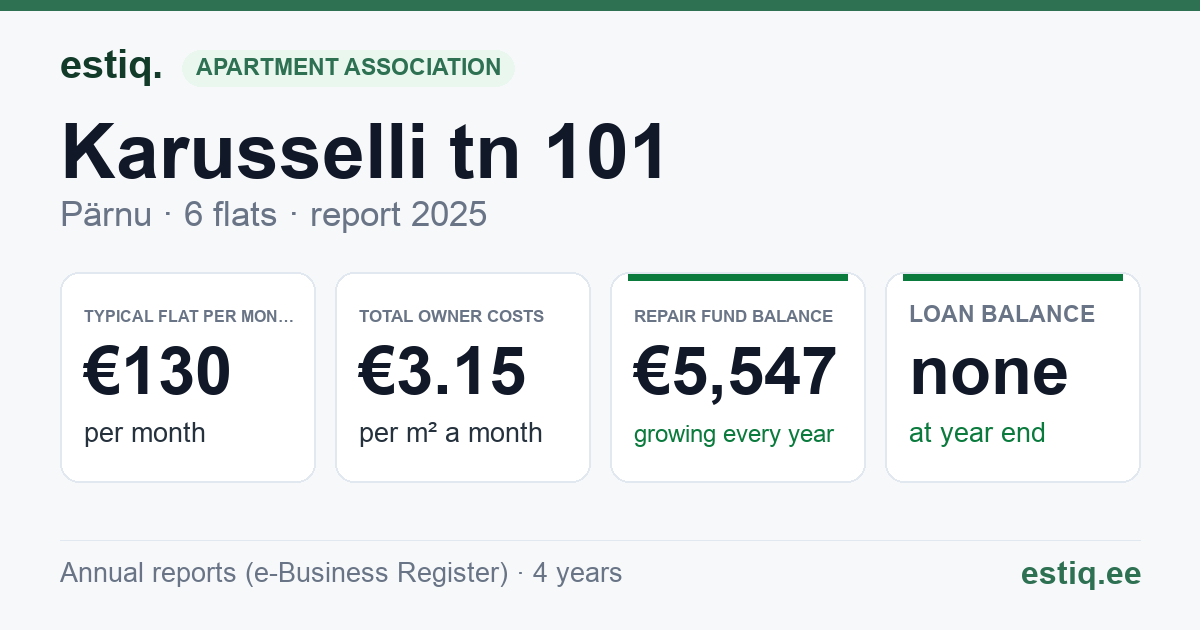Select the APARTMENT ASSOCIATION badge
This screenshot has height=630, width=1200.
pos(348,68)
